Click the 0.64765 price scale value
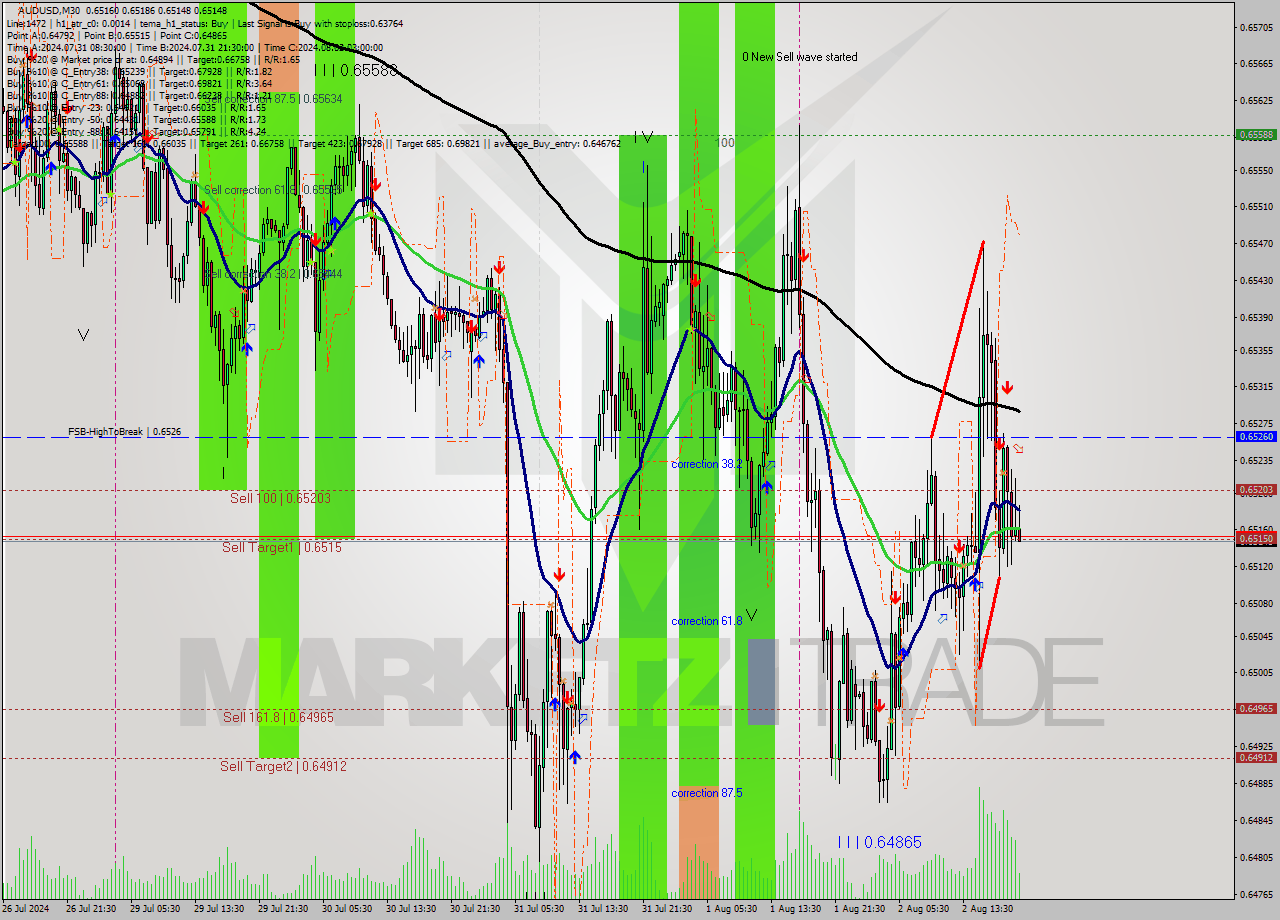The height and width of the screenshot is (920, 1280). 1257,894
